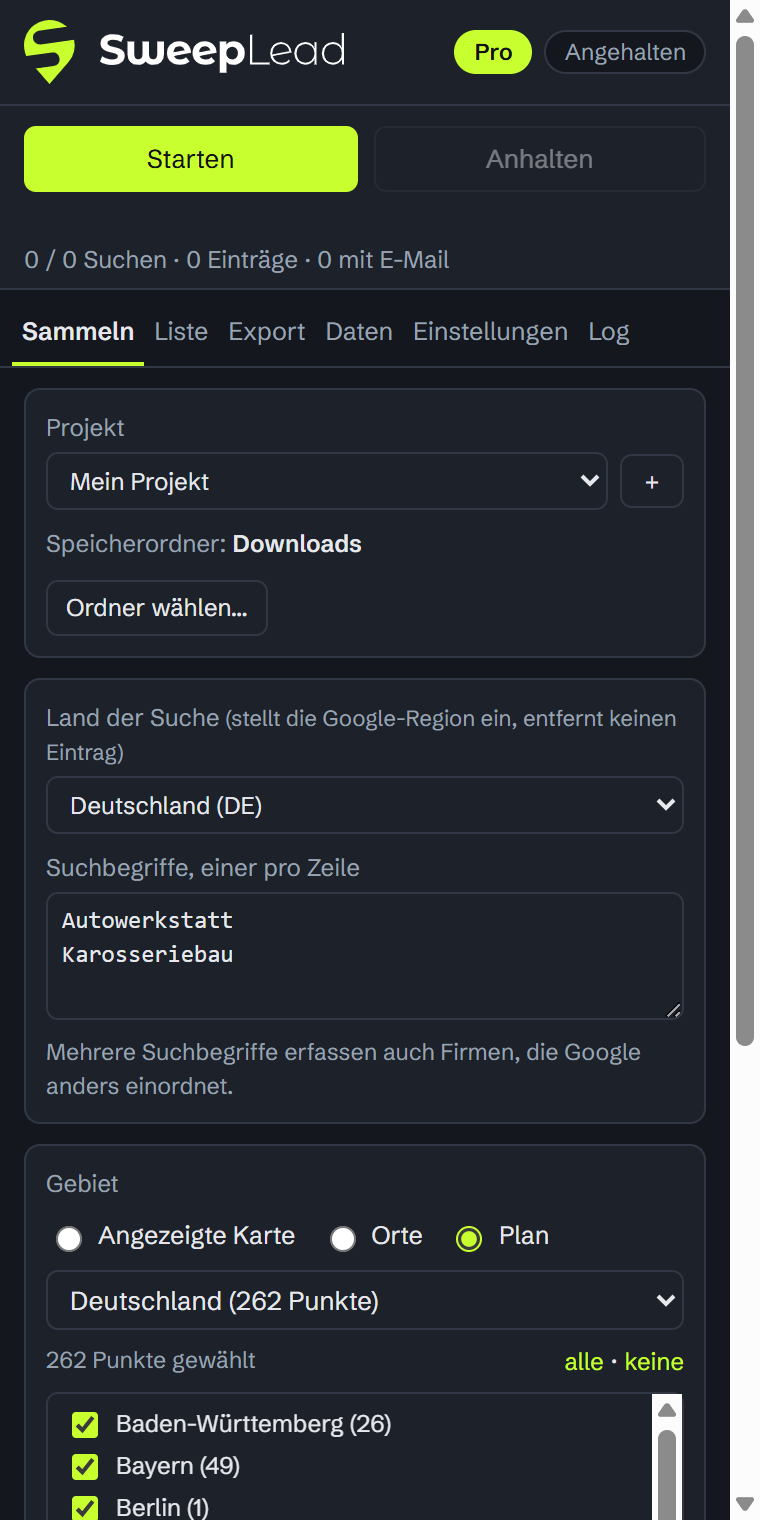Select the Plan radio option

[469, 1239]
